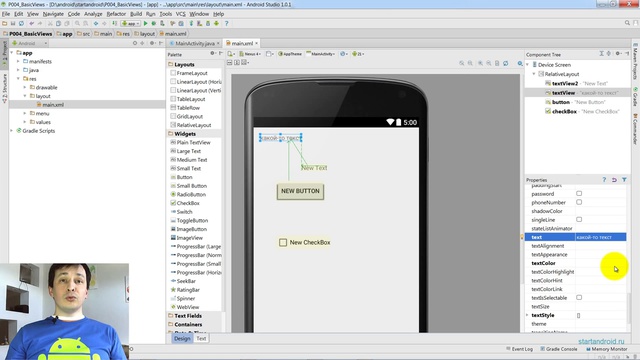Click the designer refresh icon
Image resolution: width=640 pixels, height=360 pixels.
pos(506,63)
